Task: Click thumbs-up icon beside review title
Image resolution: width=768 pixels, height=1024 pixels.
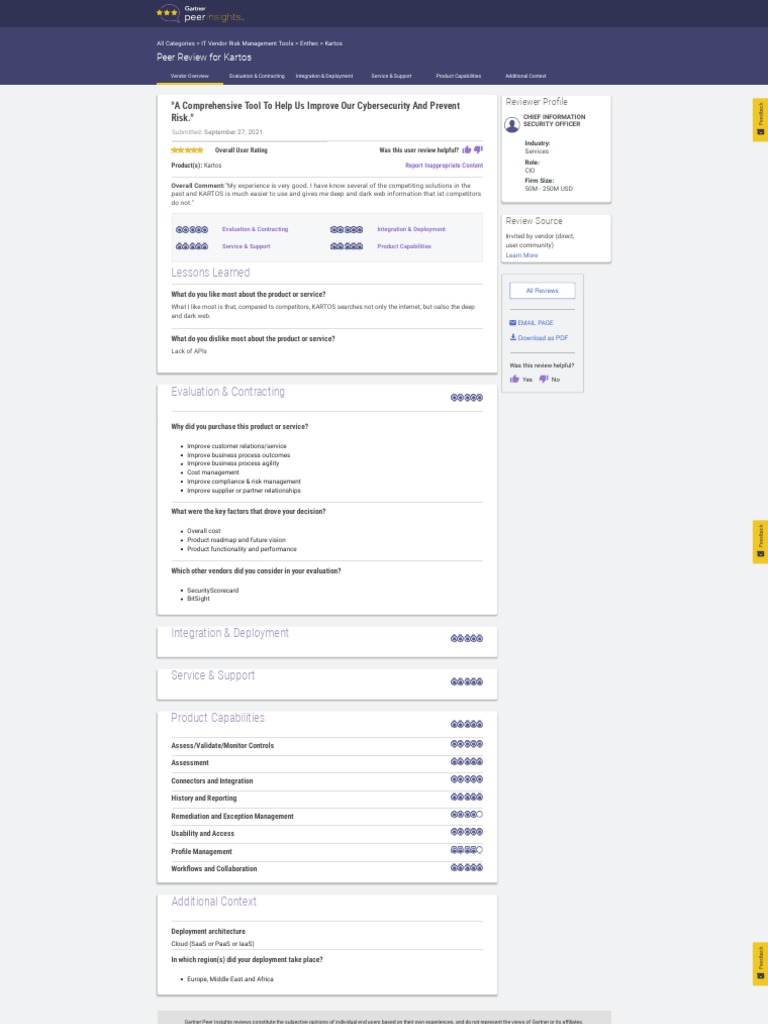Action: [x=467, y=150]
